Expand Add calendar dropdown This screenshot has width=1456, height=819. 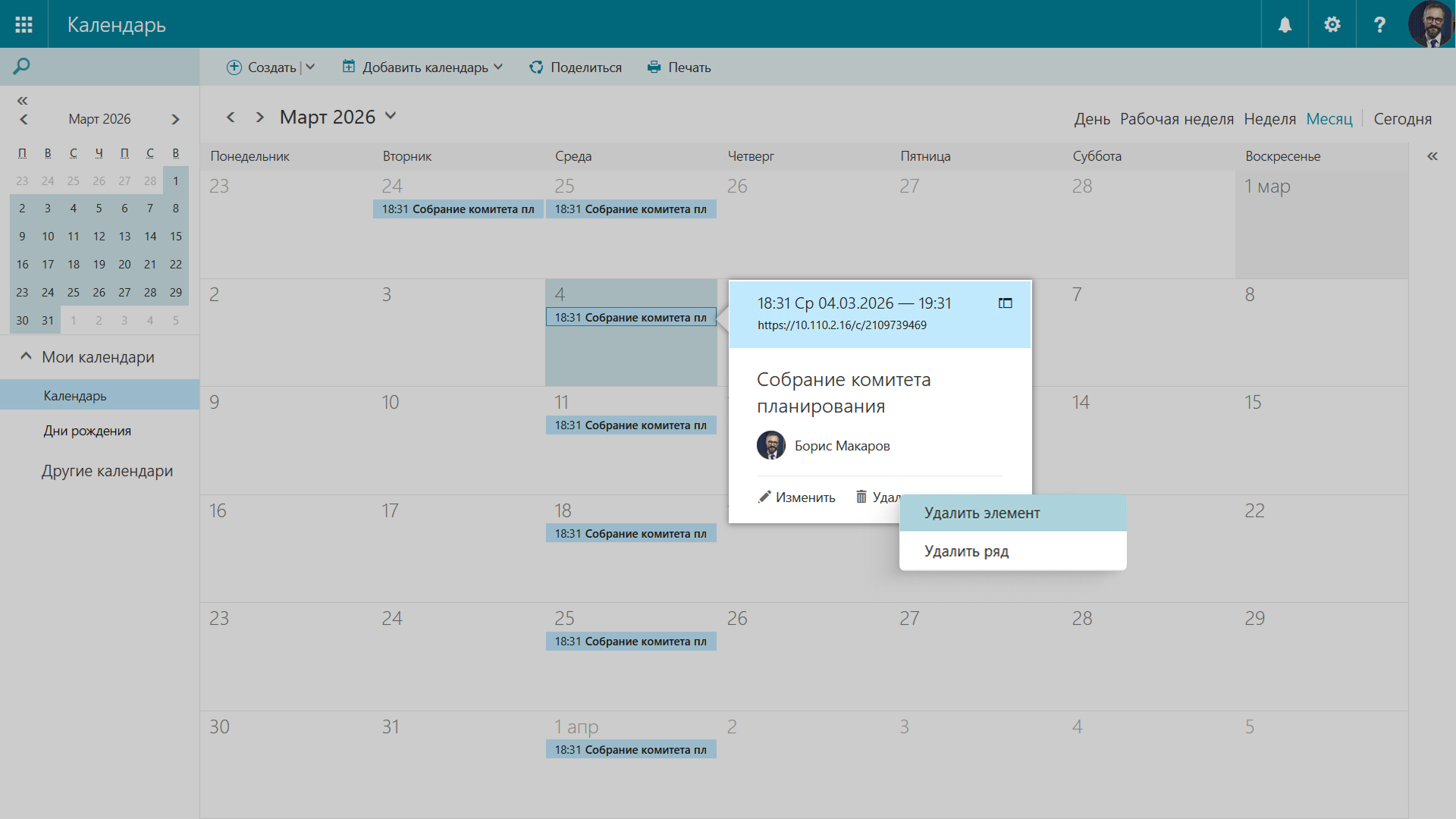tap(498, 67)
